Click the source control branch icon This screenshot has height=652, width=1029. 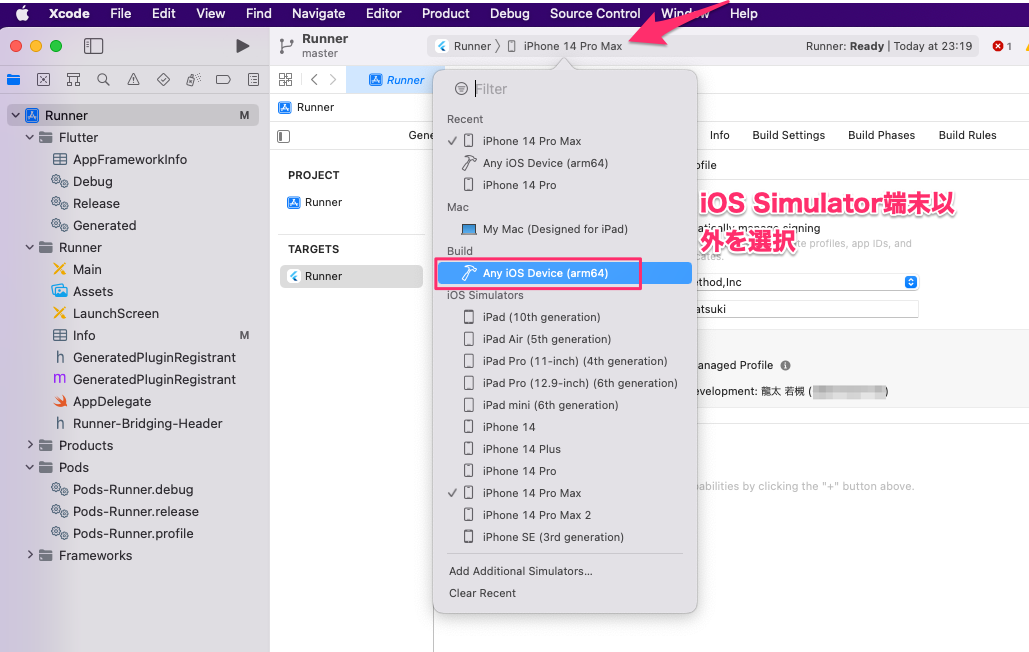tap(286, 46)
